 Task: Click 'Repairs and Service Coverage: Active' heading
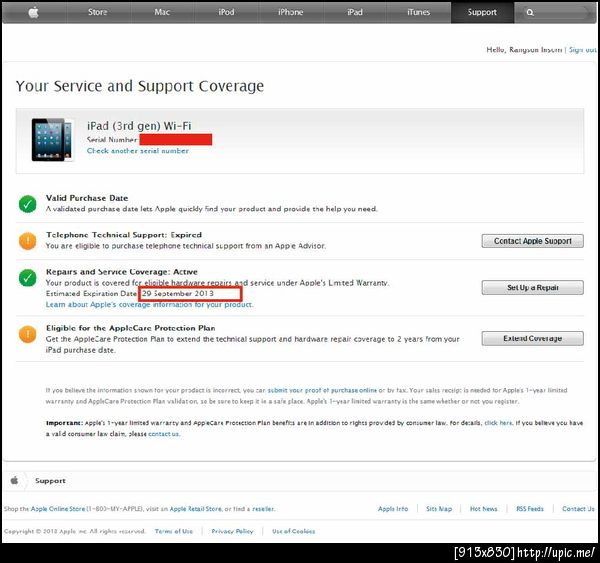point(122,272)
